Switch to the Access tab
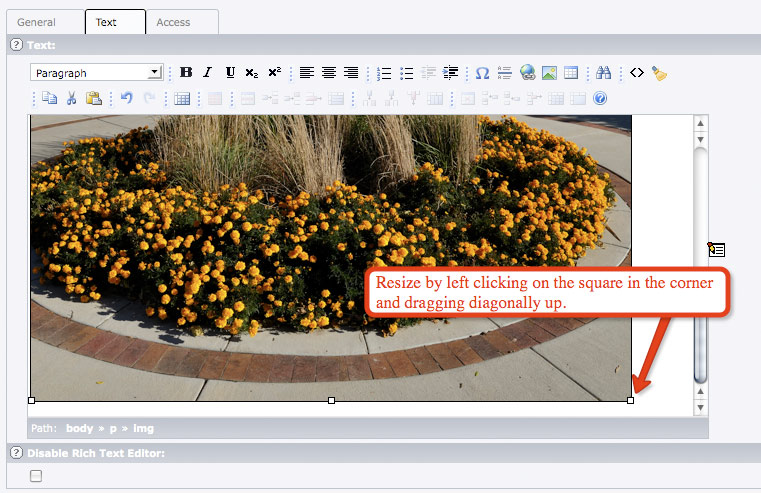The height and width of the screenshot is (493, 761). coord(173,22)
